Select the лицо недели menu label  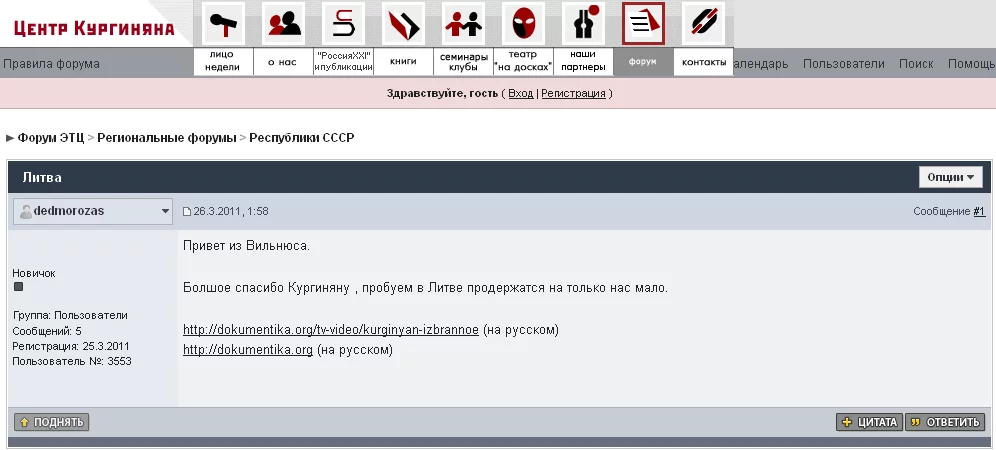point(223,62)
